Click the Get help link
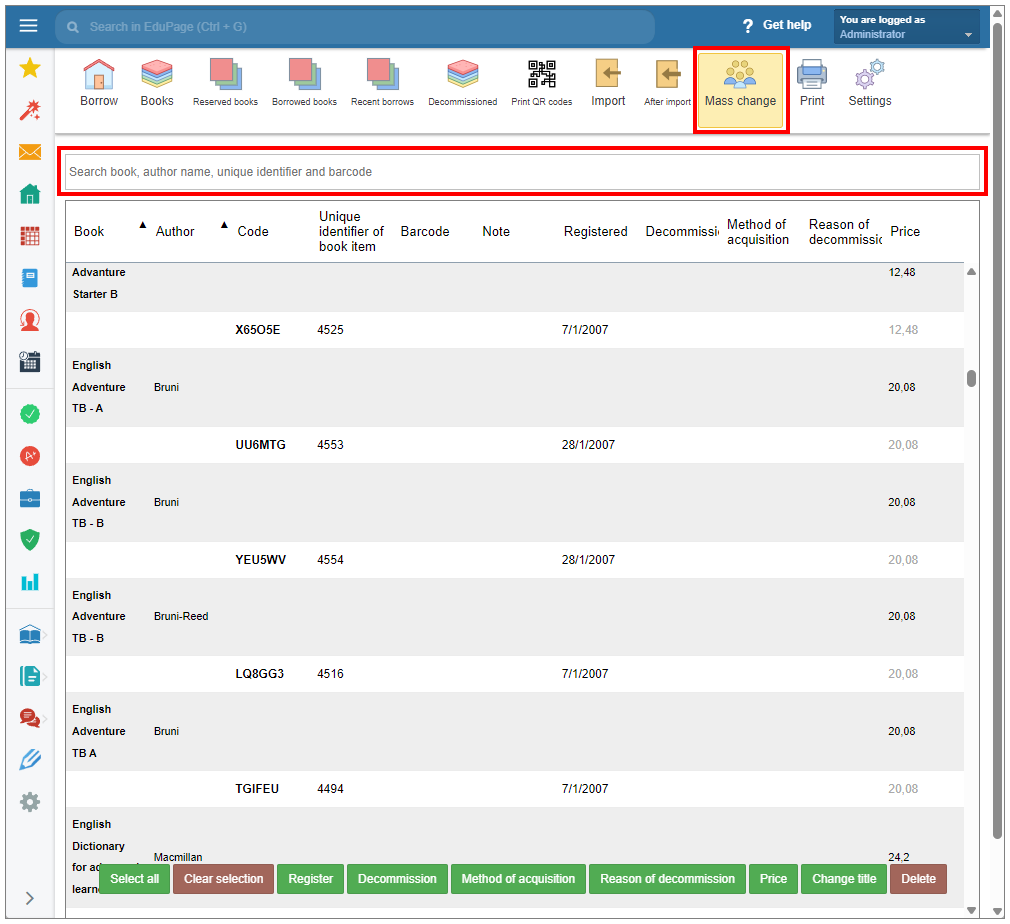The width and height of the screenshot is (1010, 924). [777, 25]
